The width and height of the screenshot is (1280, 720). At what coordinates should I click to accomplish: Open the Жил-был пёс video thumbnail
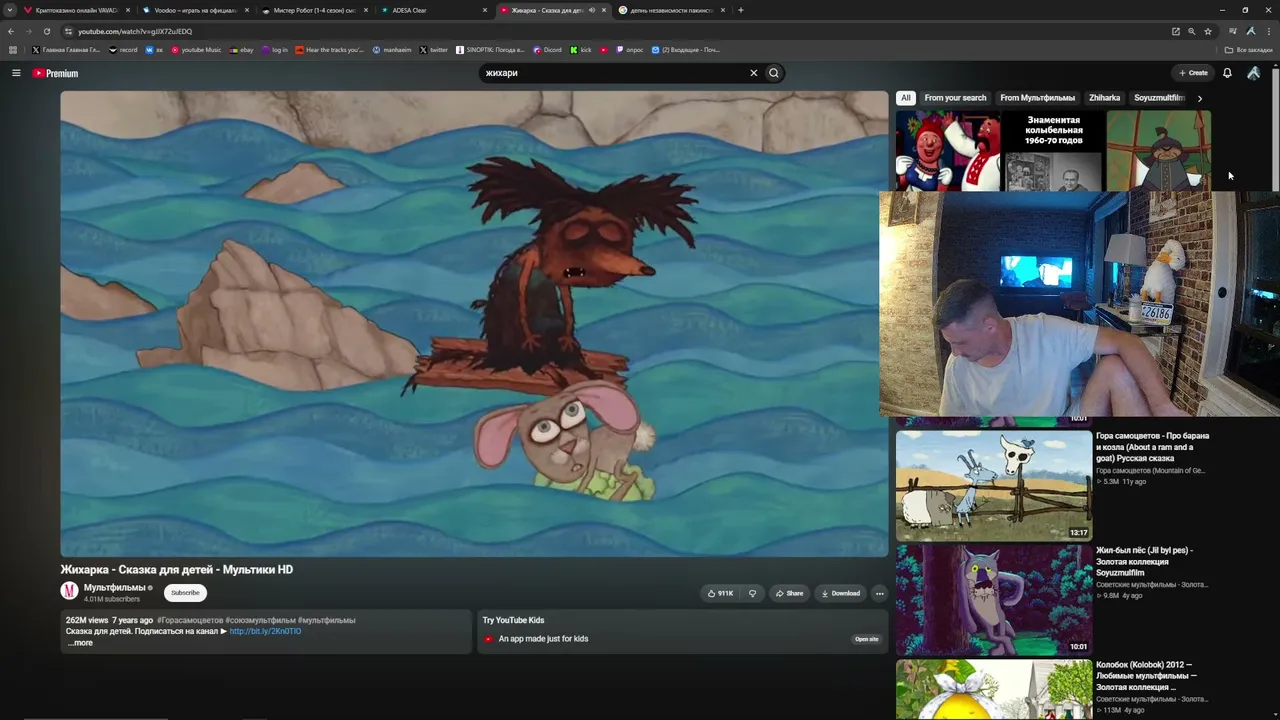(x=994, y=600)
